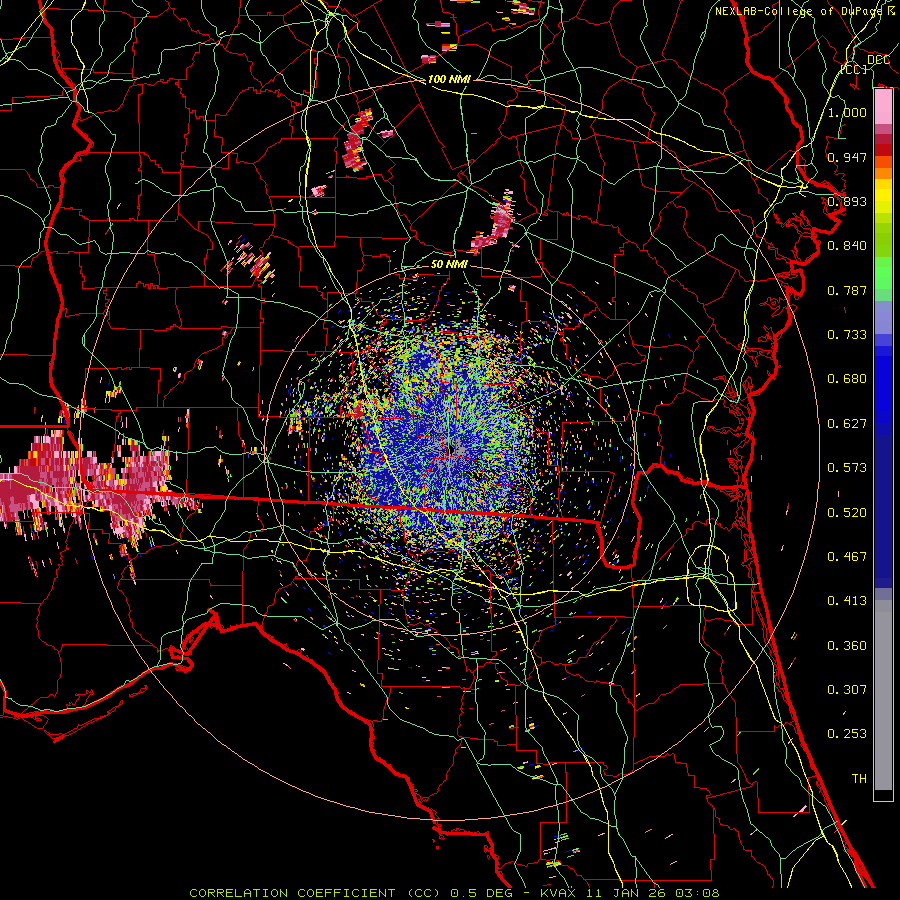Click the 0.840 scale value
Viewport: 900px width, 900px height.
coord(847,246)
